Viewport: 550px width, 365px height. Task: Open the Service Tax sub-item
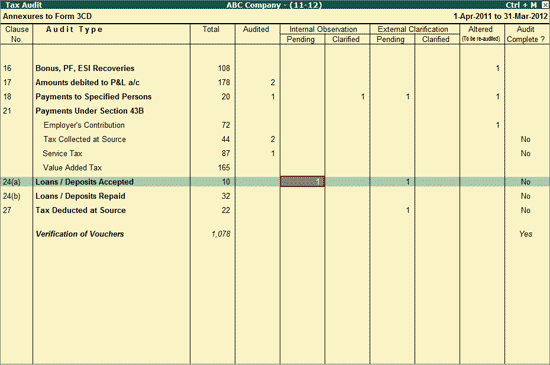[x=62, y=154]
